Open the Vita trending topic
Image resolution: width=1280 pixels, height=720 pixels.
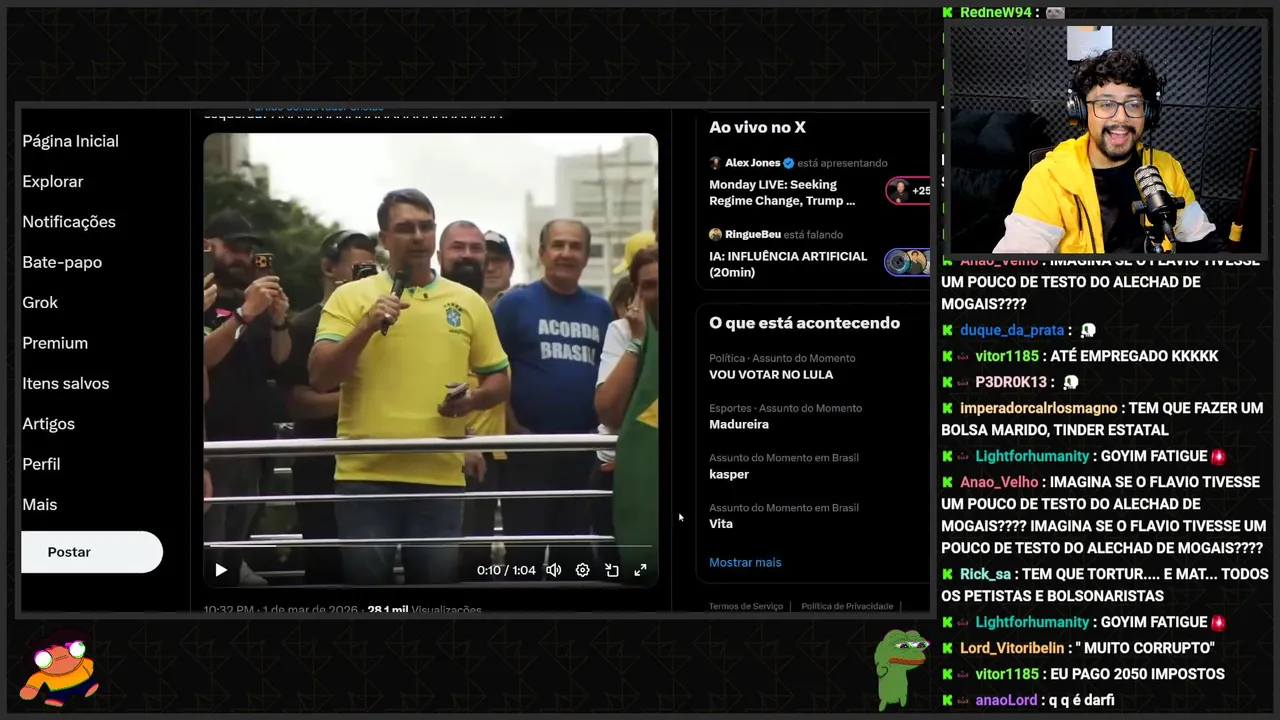pos(721,524)
